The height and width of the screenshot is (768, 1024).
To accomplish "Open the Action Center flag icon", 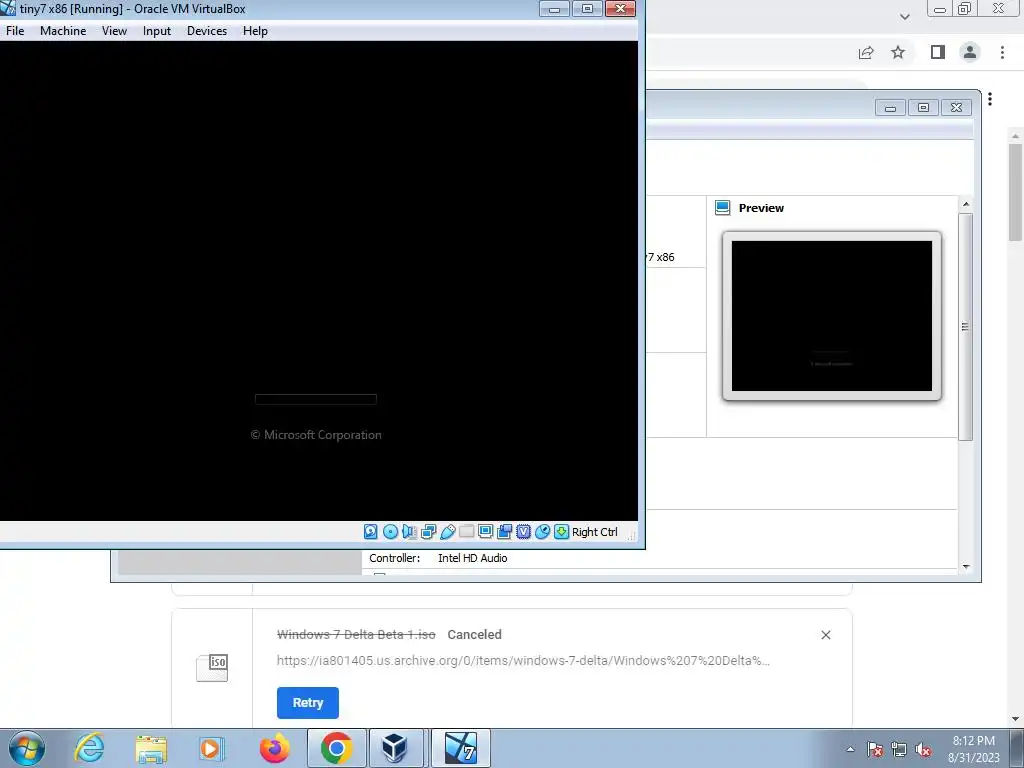I will pyautogui.click(x=875, y=749).
